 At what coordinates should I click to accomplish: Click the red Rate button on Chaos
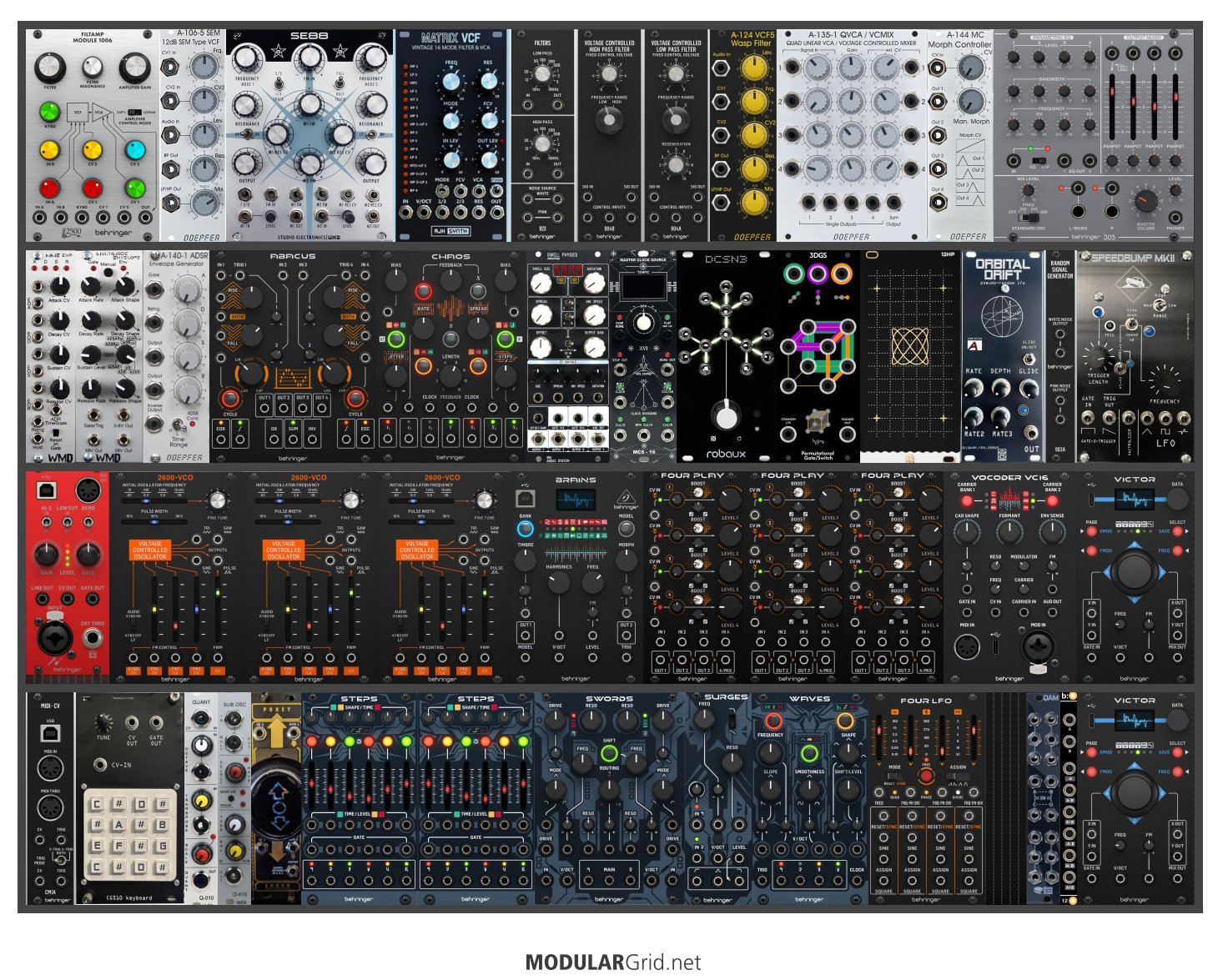pyautogui.click(x=423, y=291)
